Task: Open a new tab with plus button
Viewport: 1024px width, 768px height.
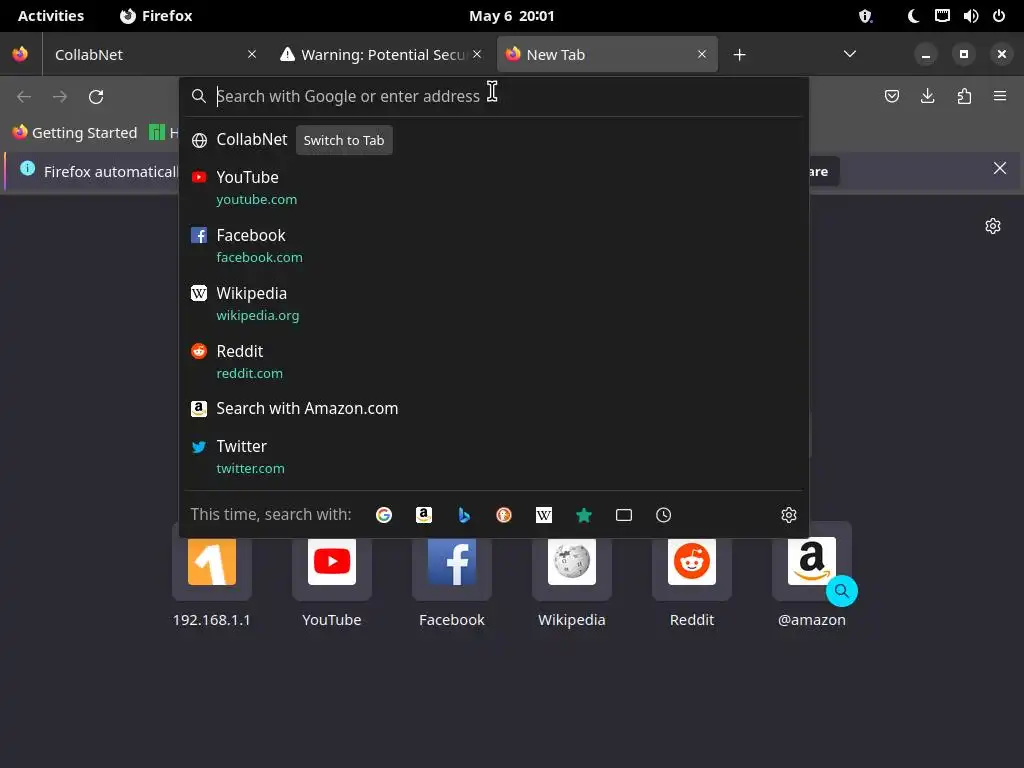Action: [739, 55]
